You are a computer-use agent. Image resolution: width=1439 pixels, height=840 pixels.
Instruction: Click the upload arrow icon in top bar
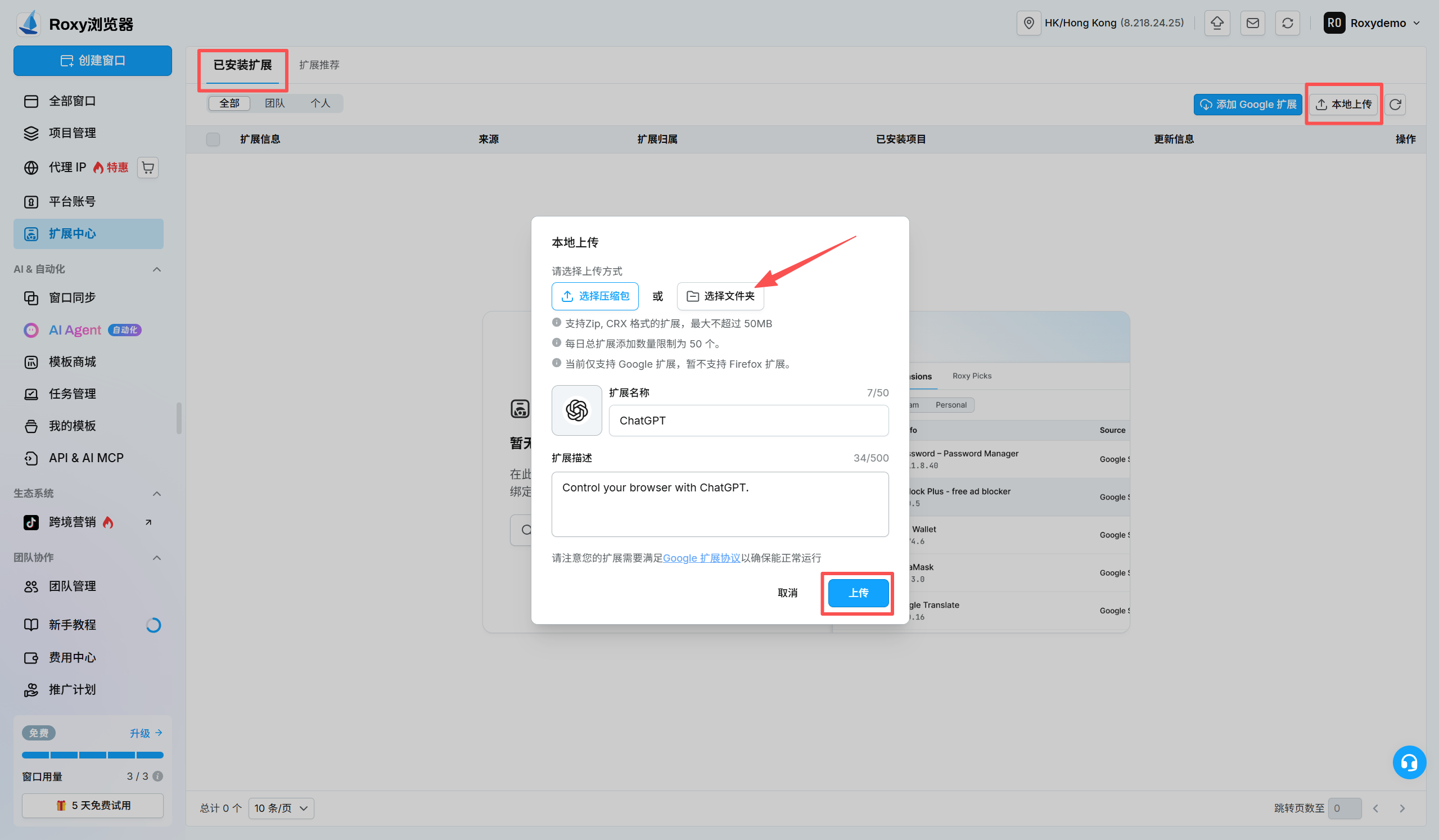point(1217,23)
